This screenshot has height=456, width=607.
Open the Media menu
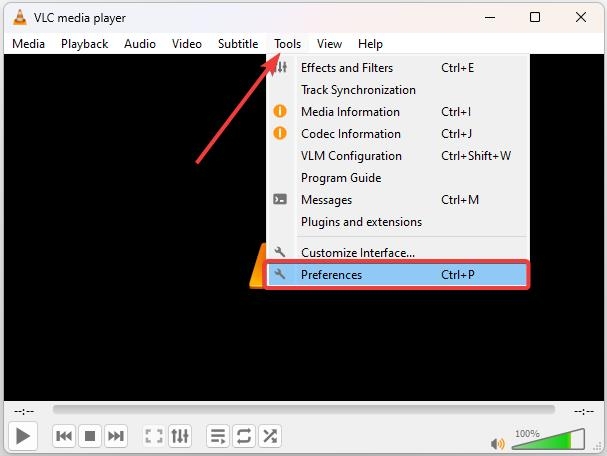pos(28,44)
